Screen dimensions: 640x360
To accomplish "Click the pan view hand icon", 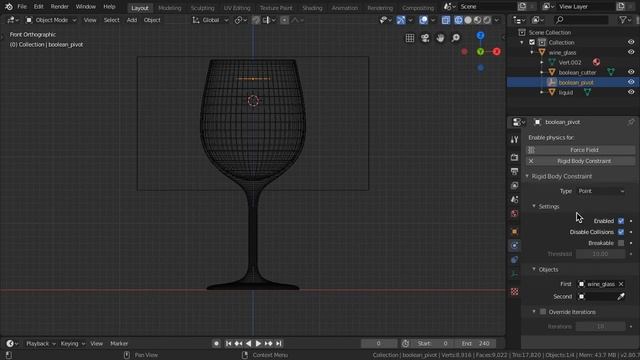I will [x=440, y=38].
